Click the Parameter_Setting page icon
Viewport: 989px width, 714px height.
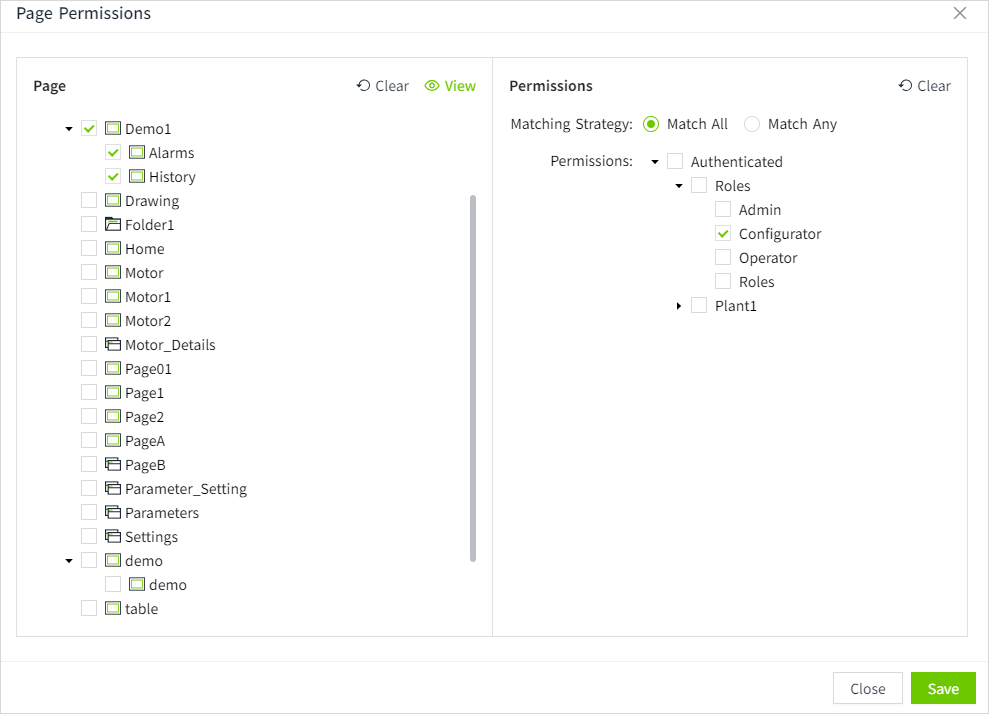tap(113, 489)
